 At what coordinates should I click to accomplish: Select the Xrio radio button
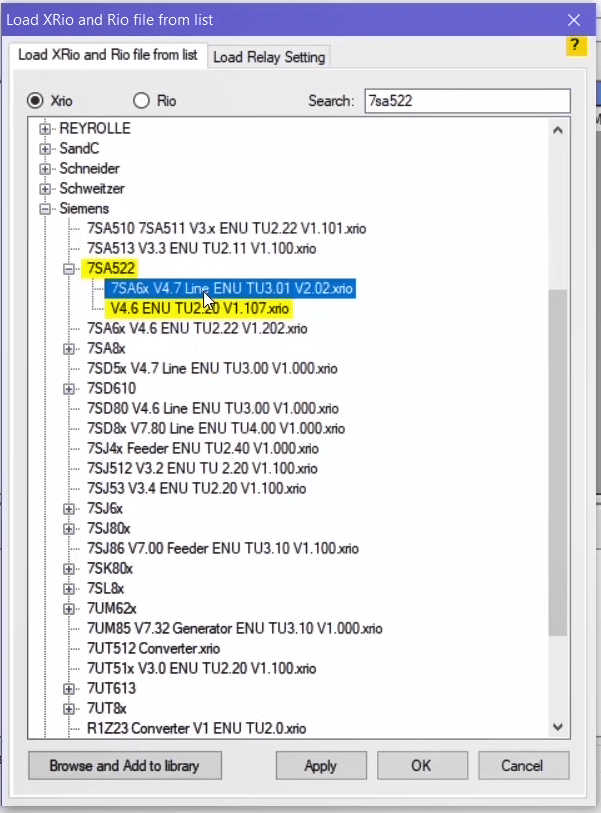36,100
